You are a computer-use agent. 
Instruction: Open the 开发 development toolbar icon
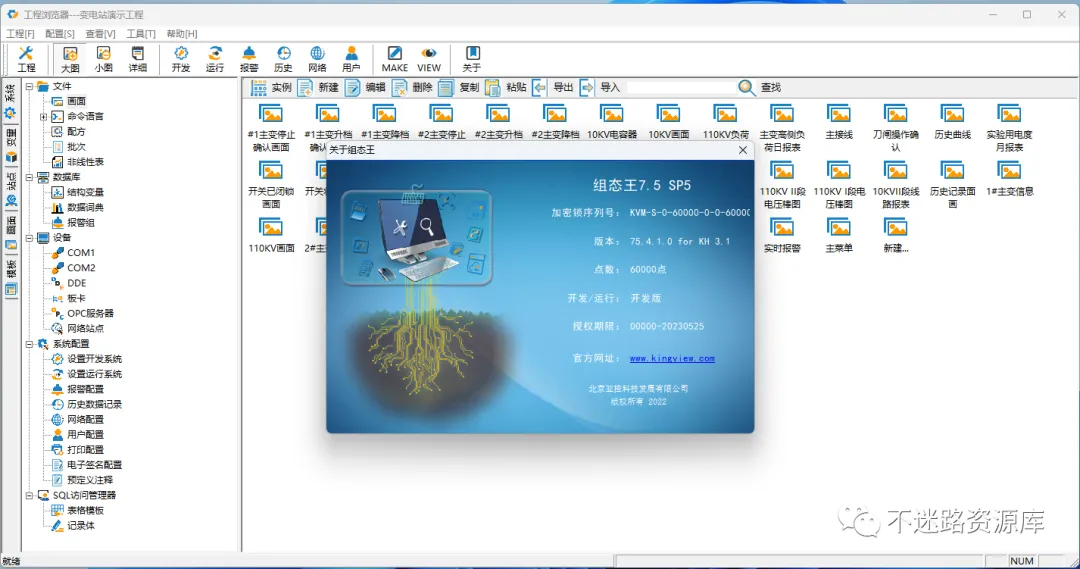(180, 59)
